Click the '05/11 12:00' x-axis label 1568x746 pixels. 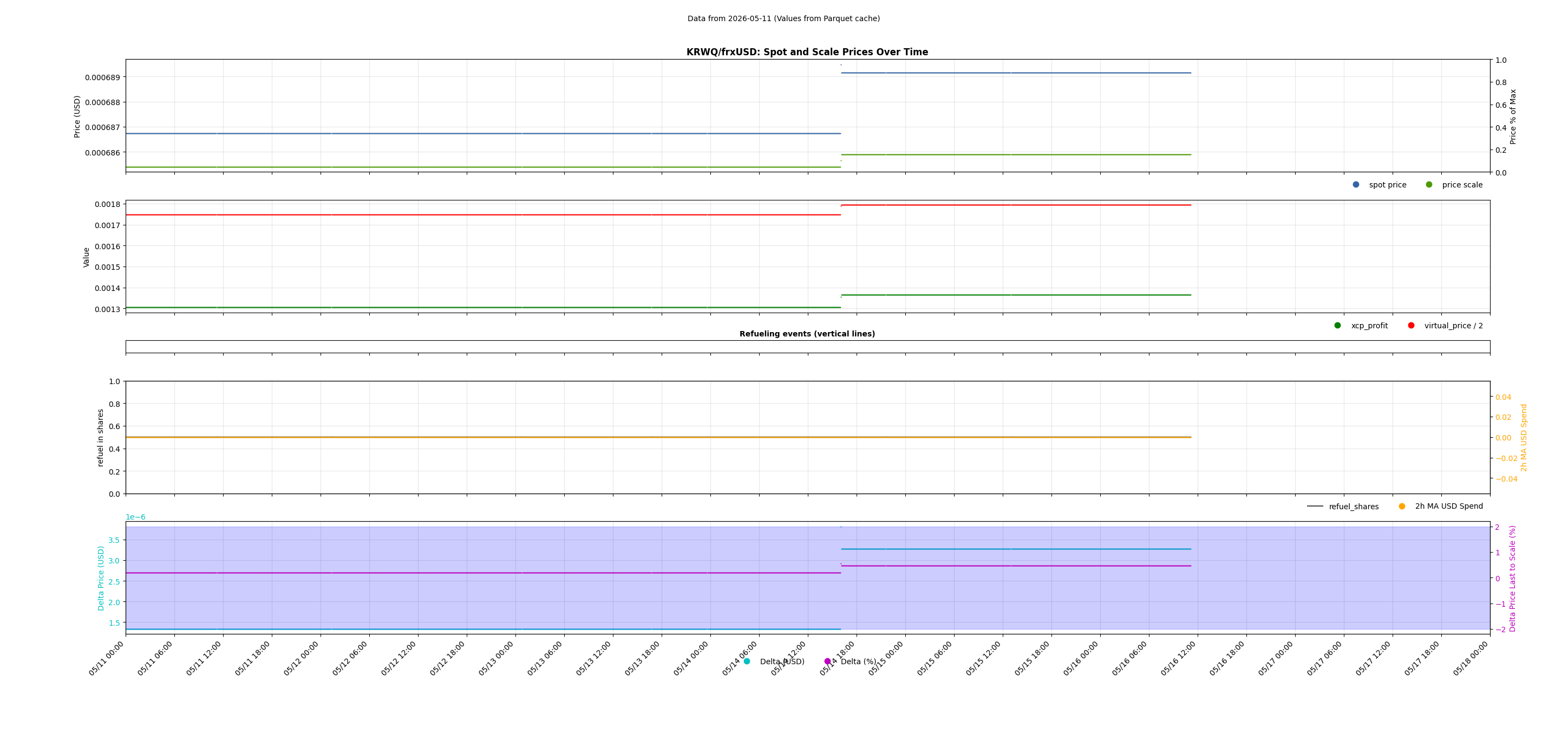point(204,659)
